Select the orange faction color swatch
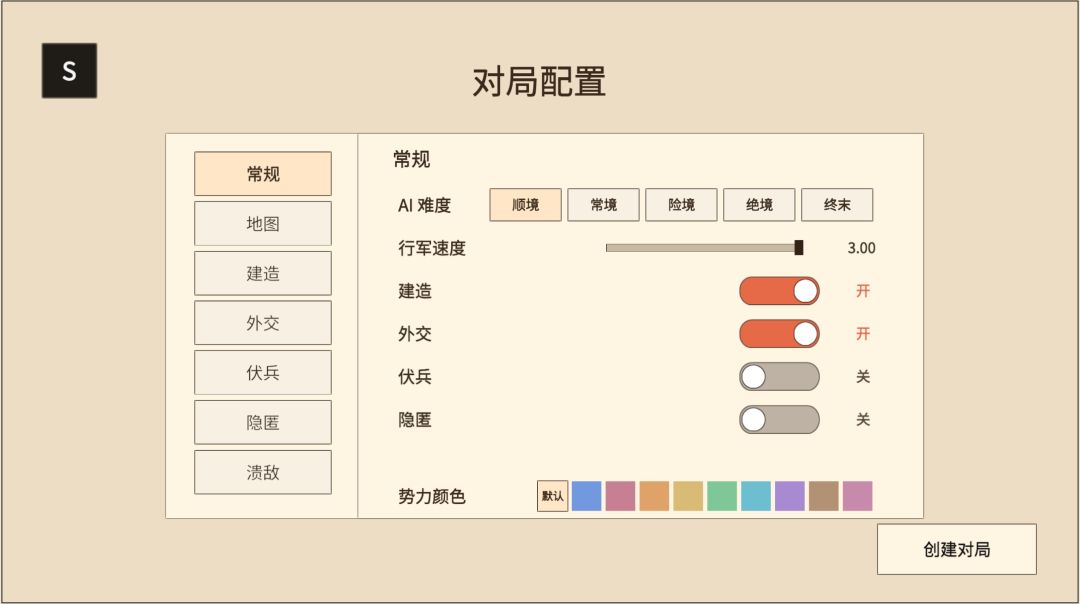The width and height of the screenshot is (1080, 604). 654,496
